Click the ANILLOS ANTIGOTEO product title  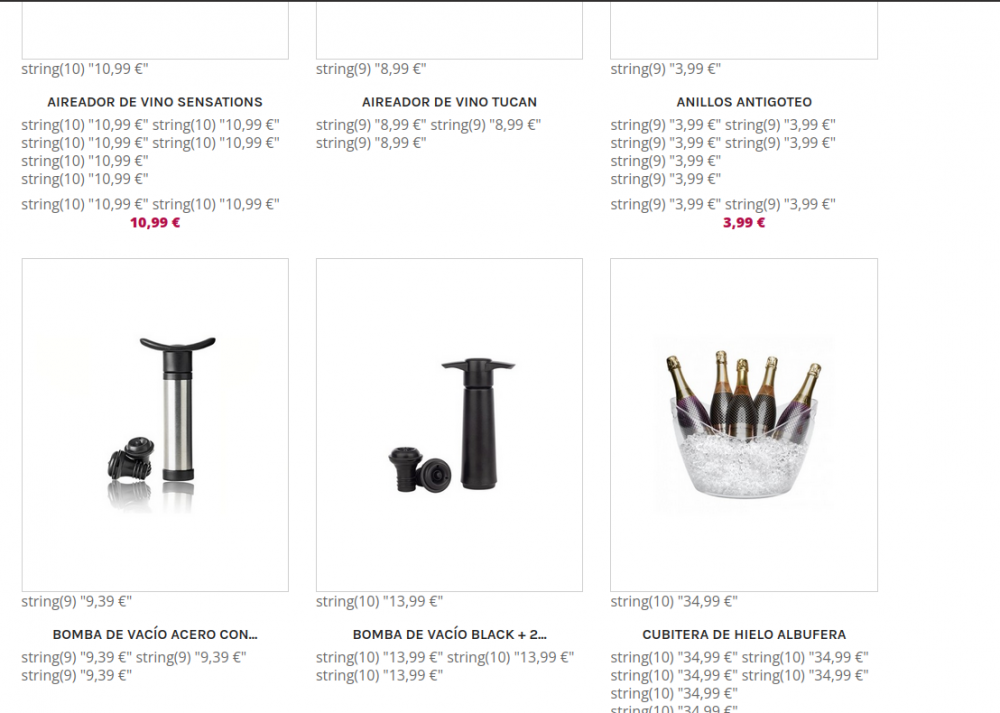(x=744, y=102)
